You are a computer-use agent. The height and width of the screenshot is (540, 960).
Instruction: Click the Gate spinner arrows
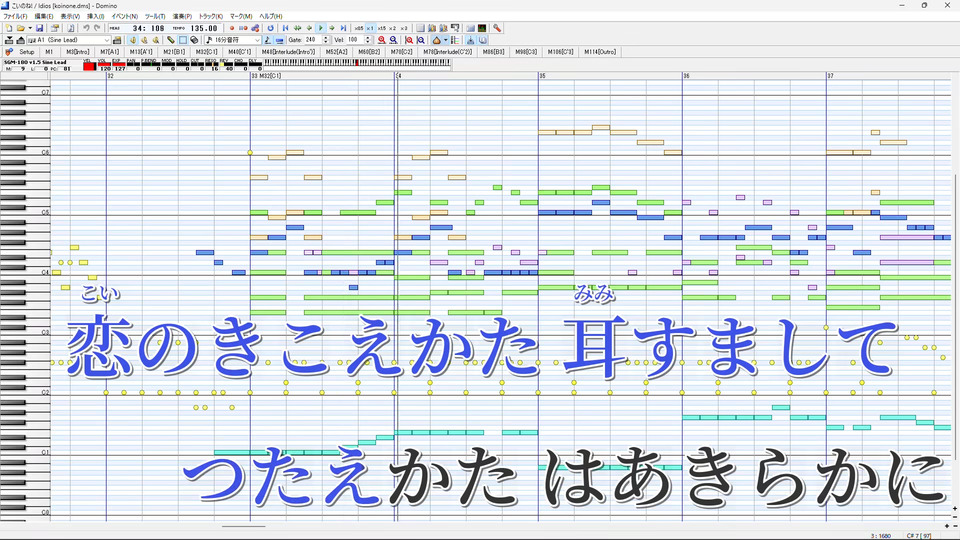(x=325, y=40)
